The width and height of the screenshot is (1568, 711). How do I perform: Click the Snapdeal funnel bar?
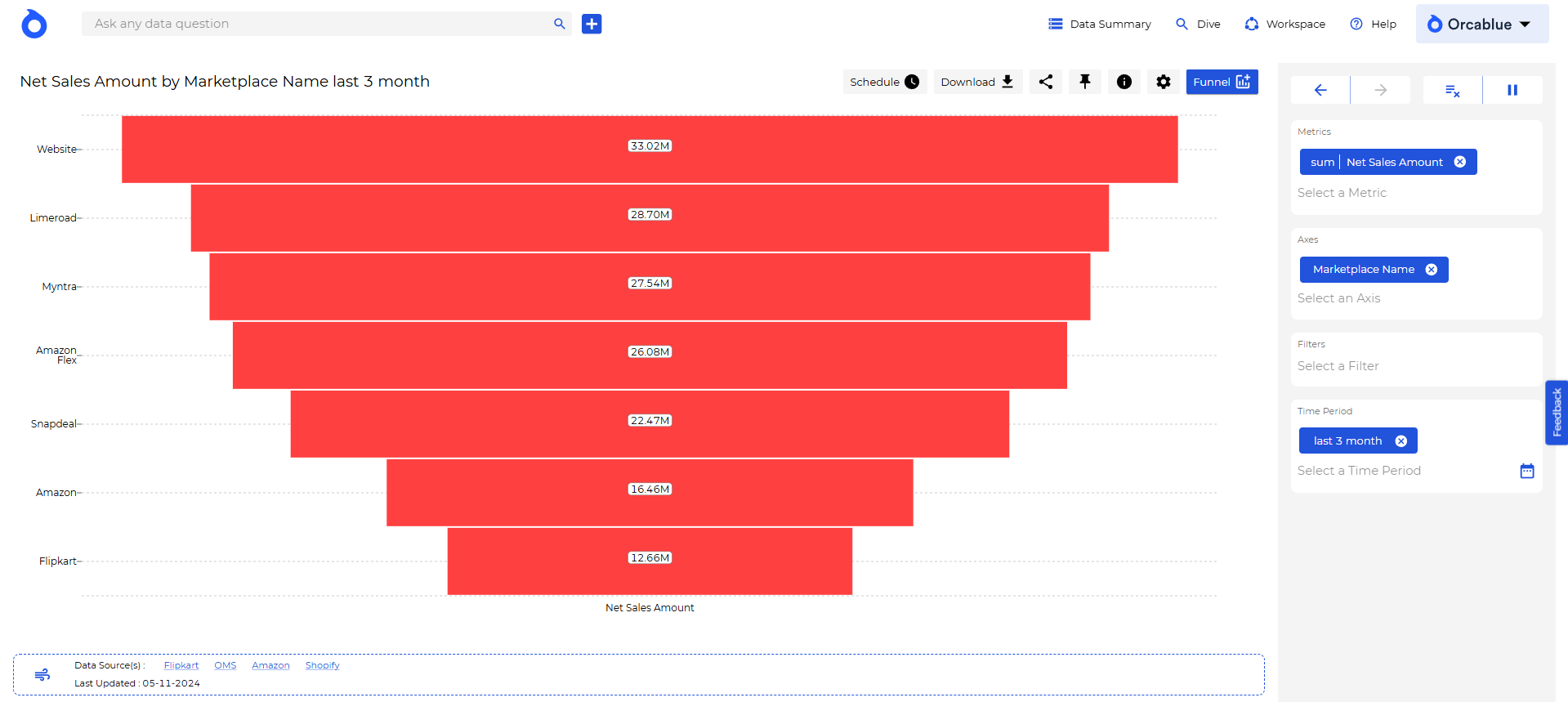coord(650,424)
